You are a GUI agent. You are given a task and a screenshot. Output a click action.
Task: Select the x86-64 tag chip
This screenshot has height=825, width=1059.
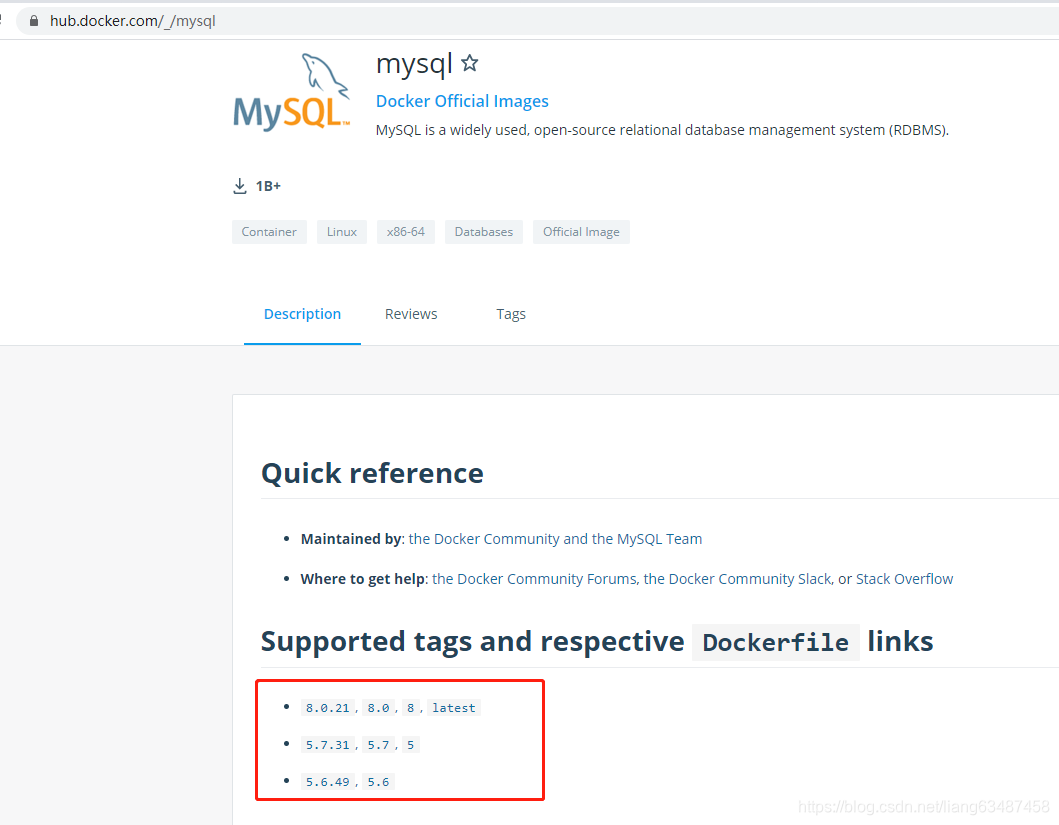pos(405,232)
